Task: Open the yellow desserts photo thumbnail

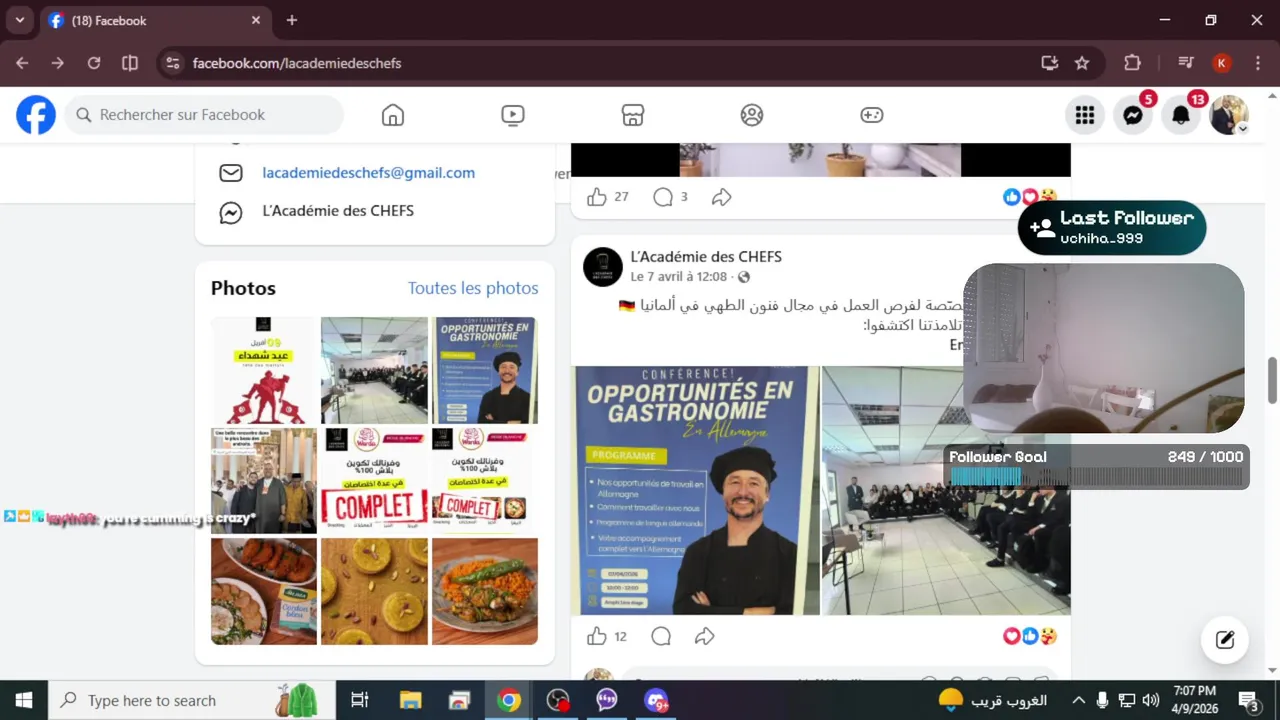Action: pyautogui.click(x=374, y=591)
